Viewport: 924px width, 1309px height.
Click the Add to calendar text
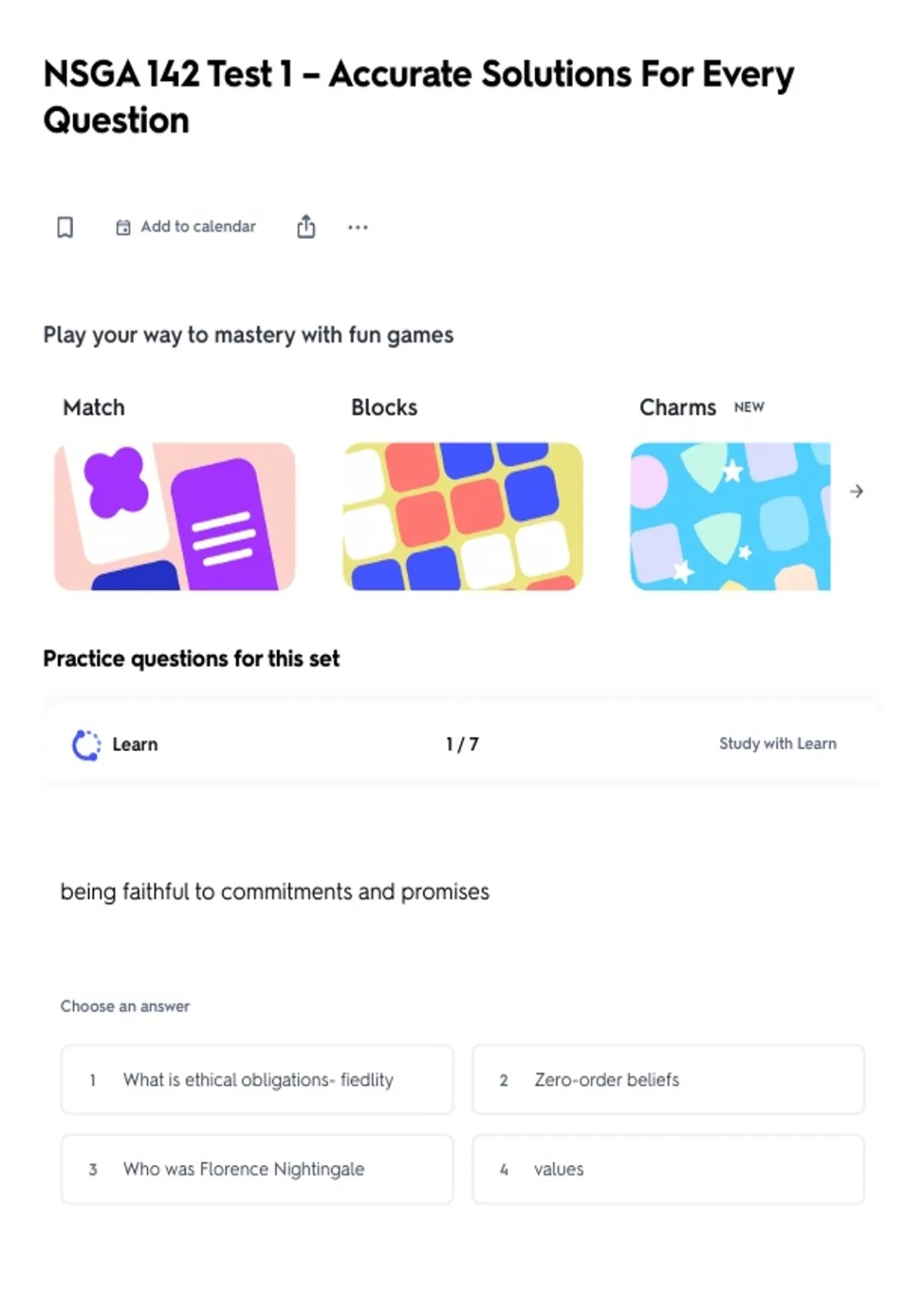(x=198, y=227)
